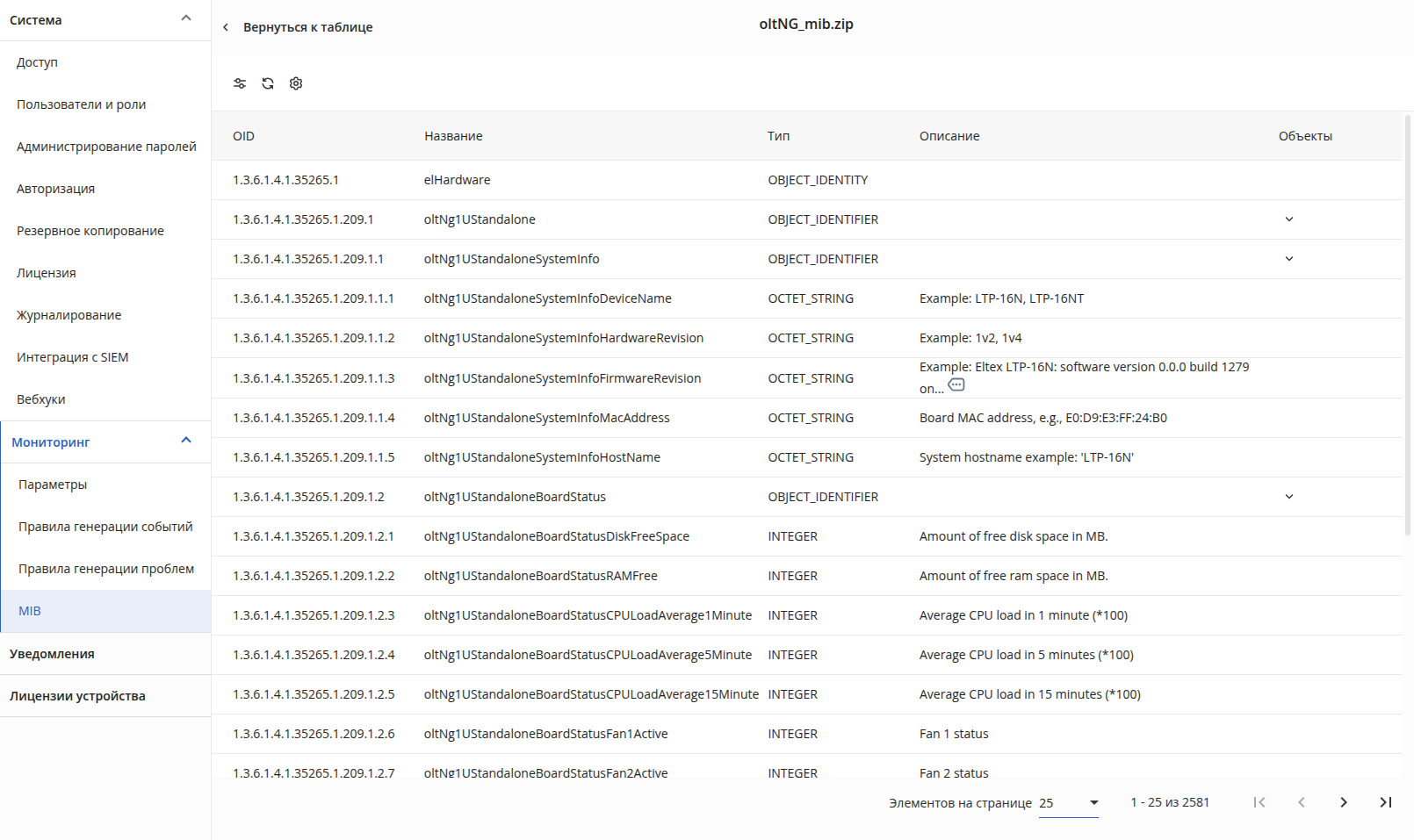The width and height of the screenshot is (1414, 840).
Task: Open the table settings gear icon
Action: pyautogui.click(x=296, y=83)
